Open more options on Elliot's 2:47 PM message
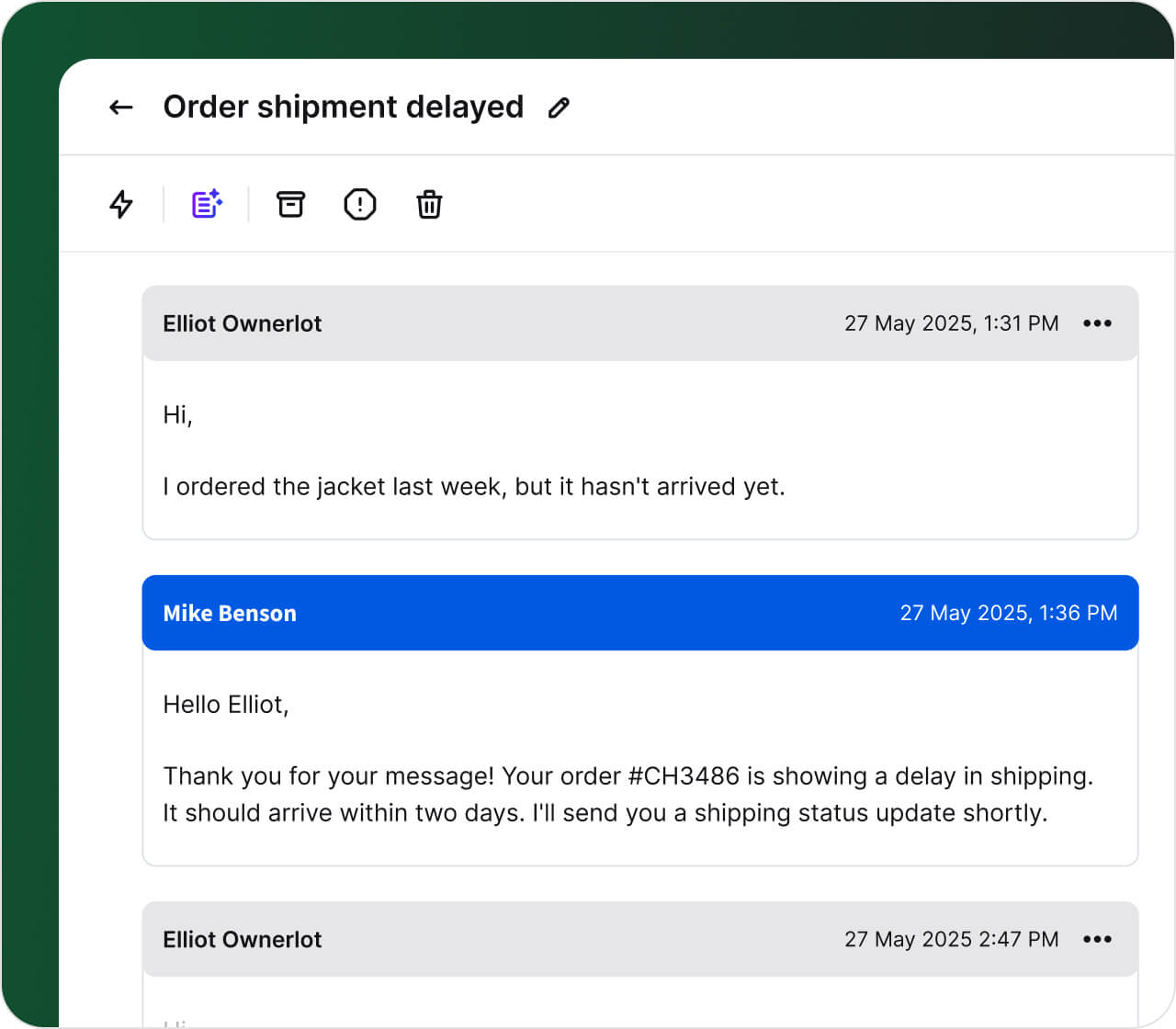Screen dimensions: 1176x1029 tap(1098, 939)
